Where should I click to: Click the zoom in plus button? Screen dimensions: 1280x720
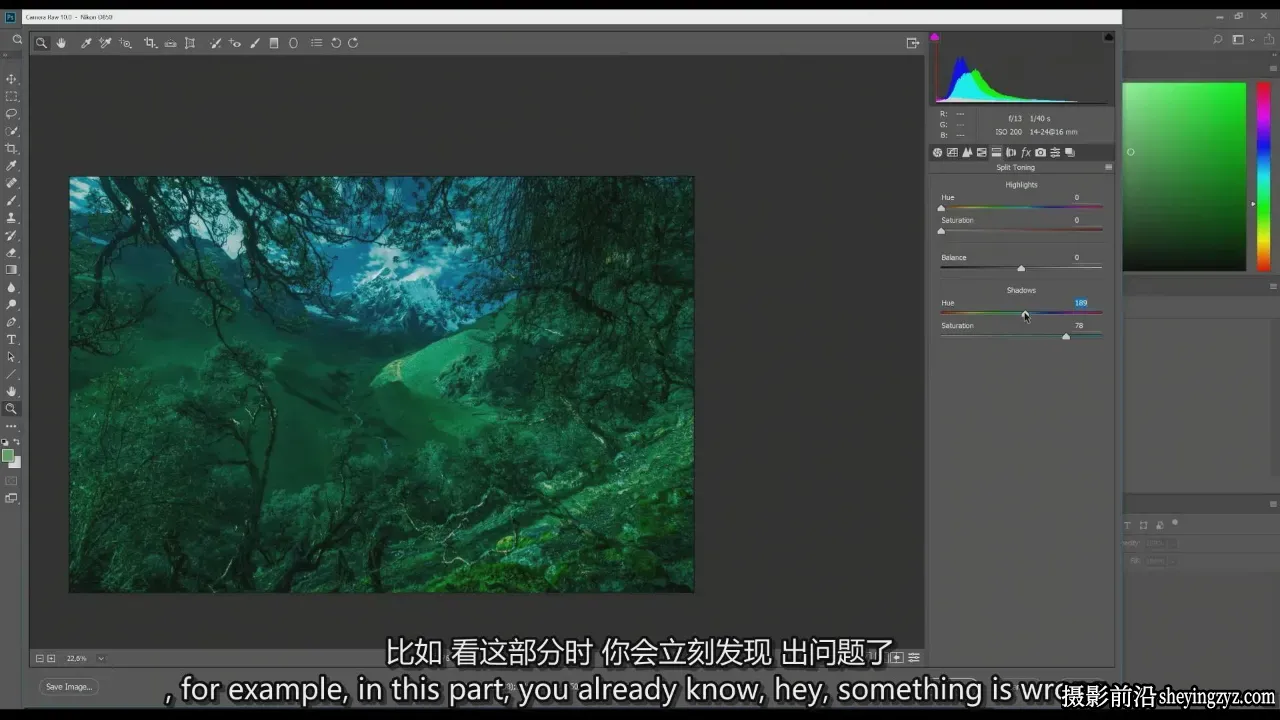pos(51,659)
